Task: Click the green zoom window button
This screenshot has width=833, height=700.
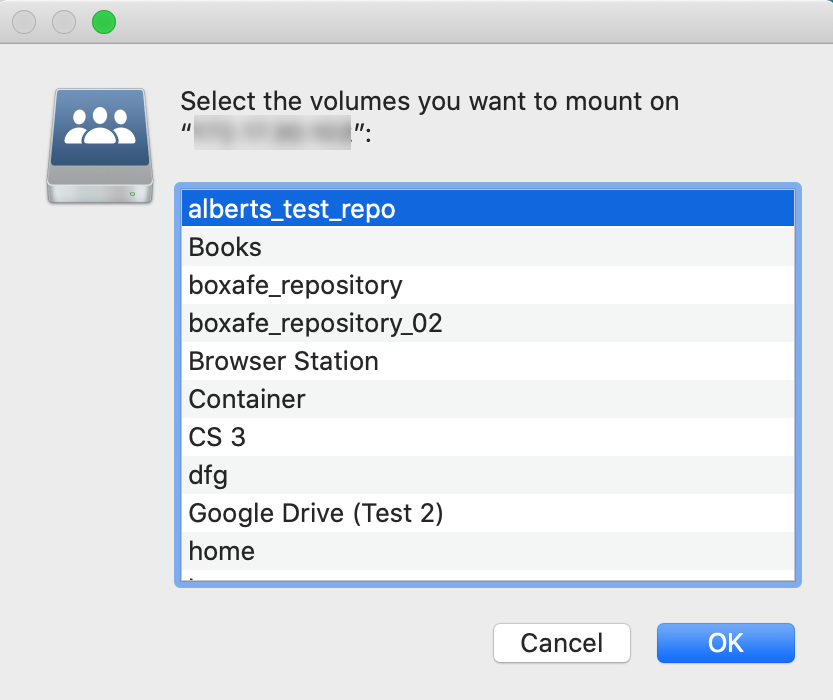Action: [103, 21]
